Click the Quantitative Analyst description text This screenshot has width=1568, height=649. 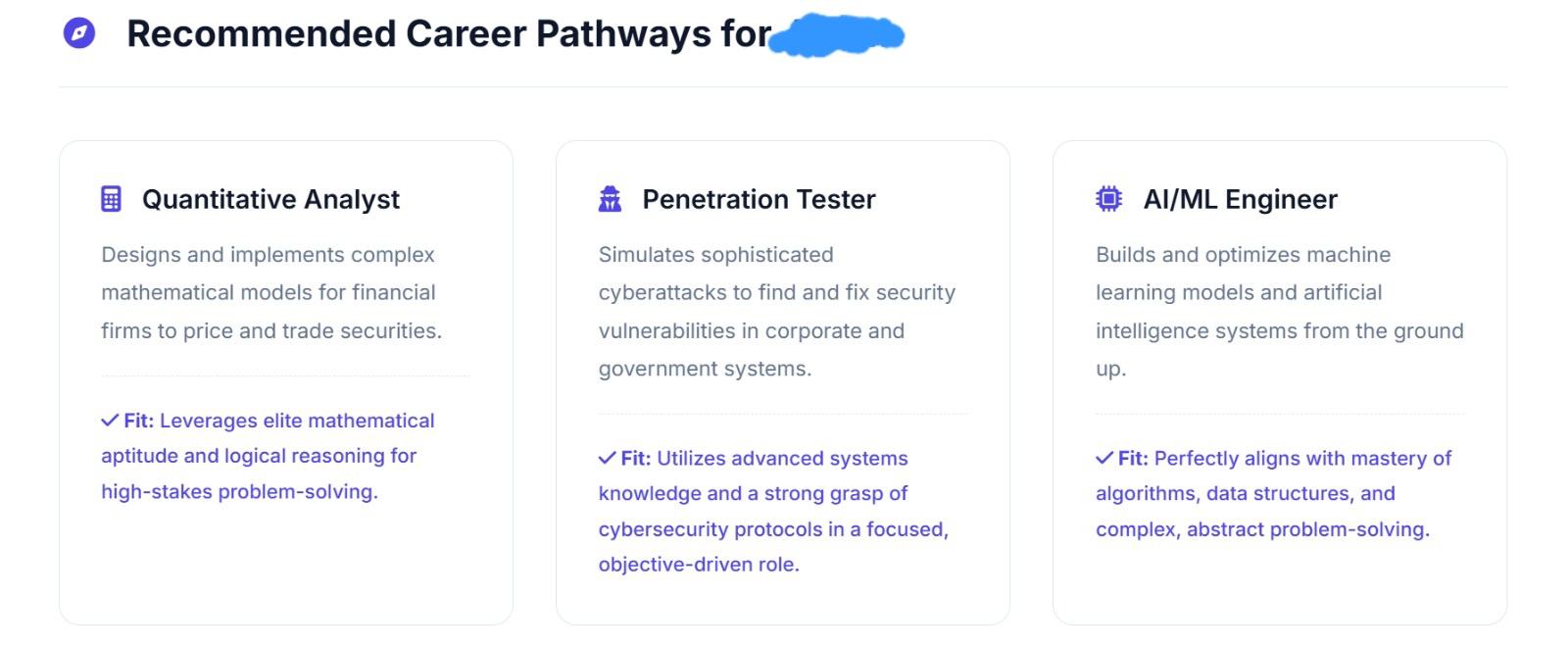pyautogui.click(x=271, y=292)
